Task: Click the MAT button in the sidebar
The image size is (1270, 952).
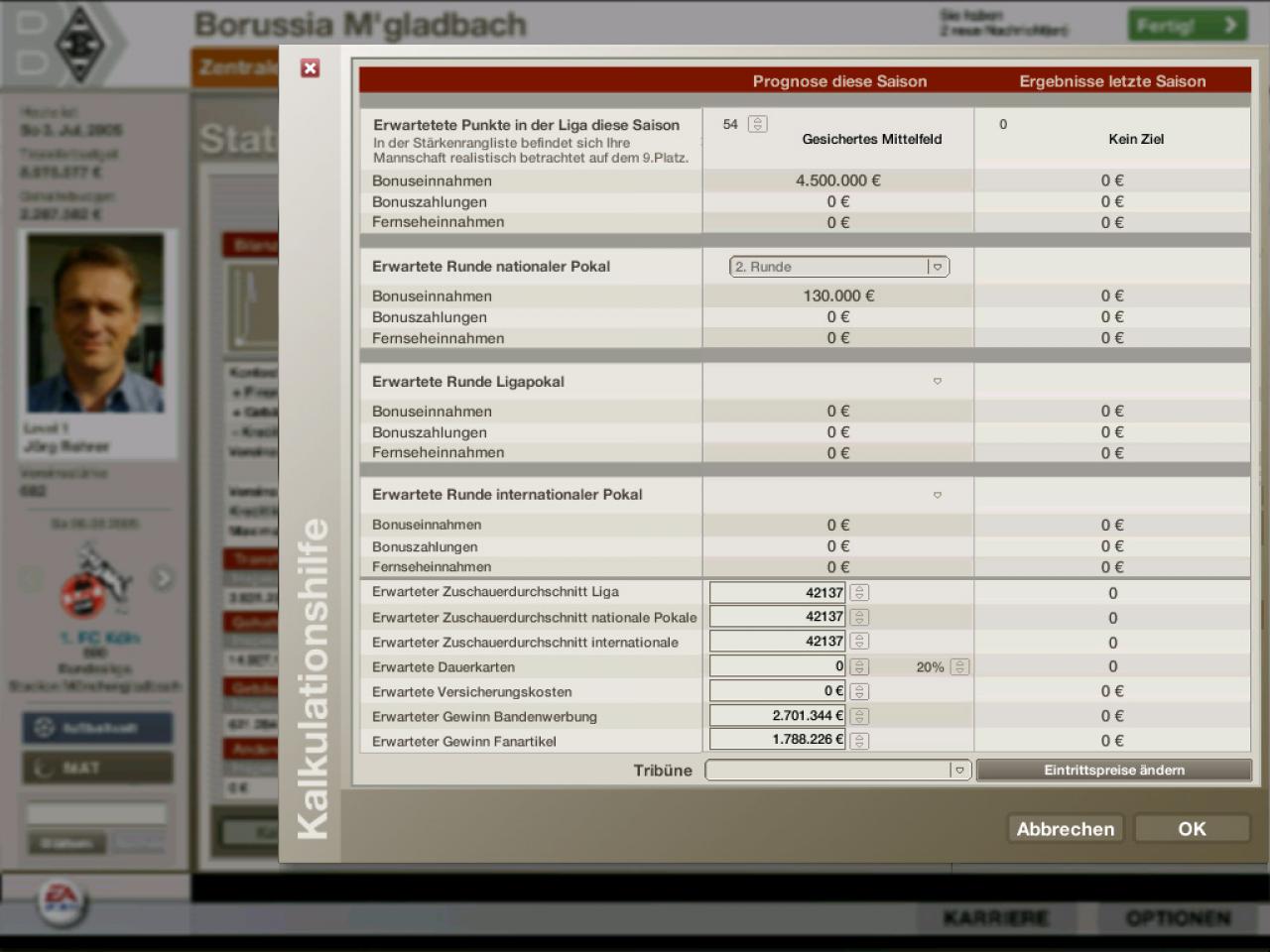Action: (97, 768)
